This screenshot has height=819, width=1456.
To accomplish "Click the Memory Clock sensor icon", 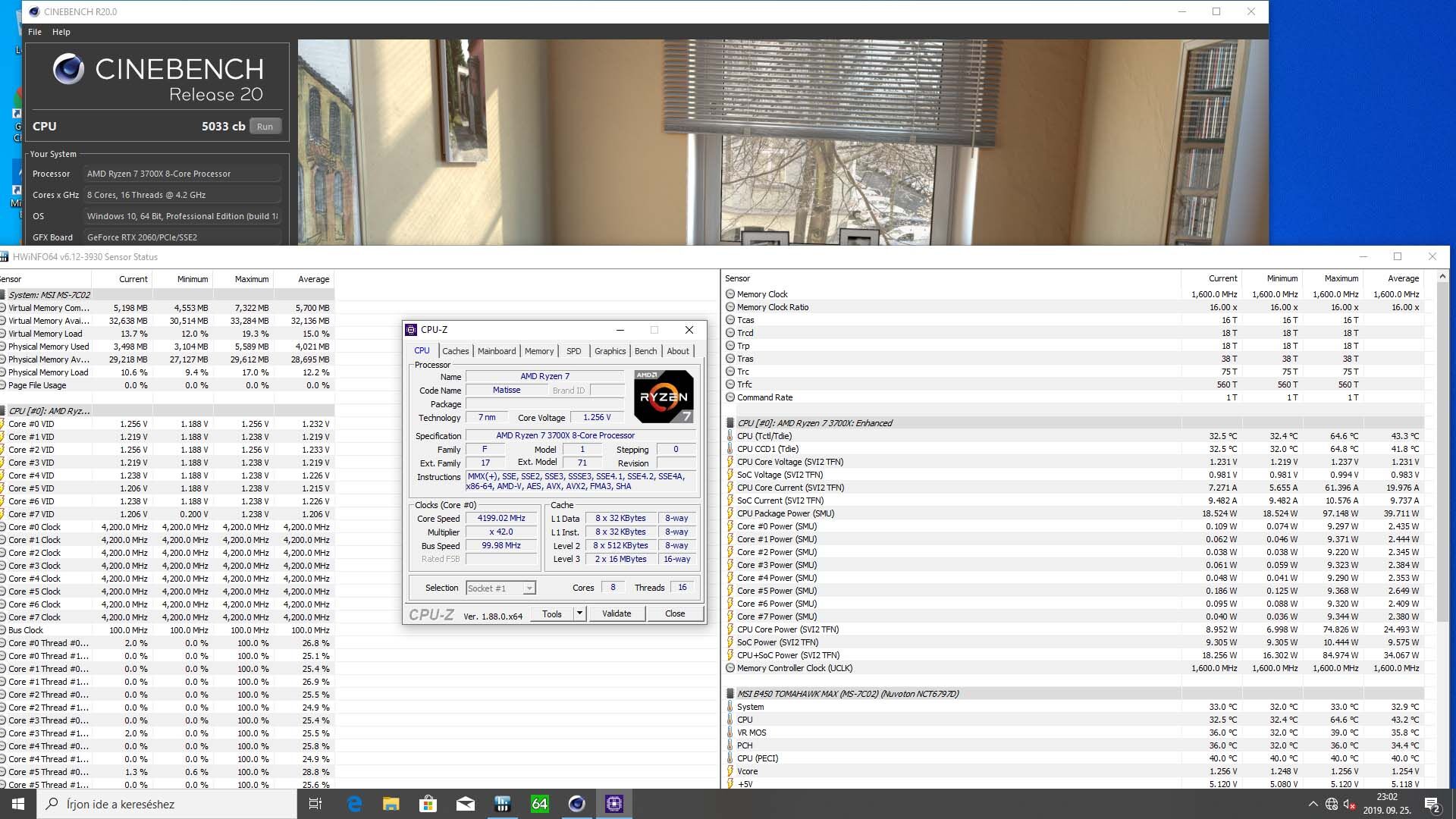I will [730, 294].
